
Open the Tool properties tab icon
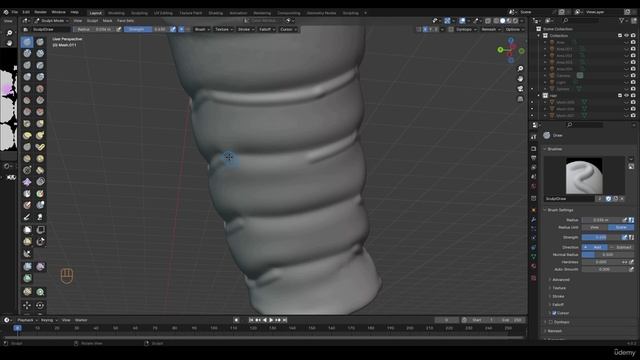tap(533, 137)
